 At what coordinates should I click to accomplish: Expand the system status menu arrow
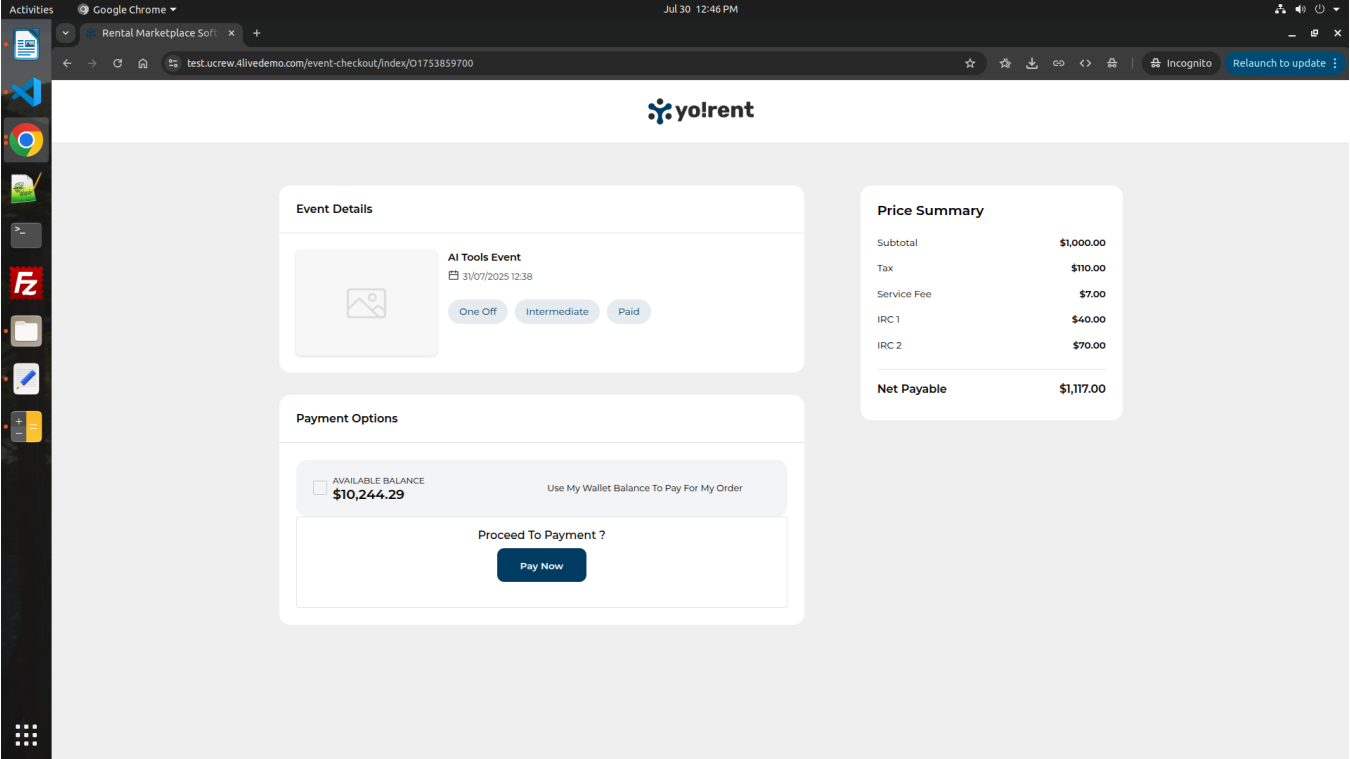(x=1336, y=9)
